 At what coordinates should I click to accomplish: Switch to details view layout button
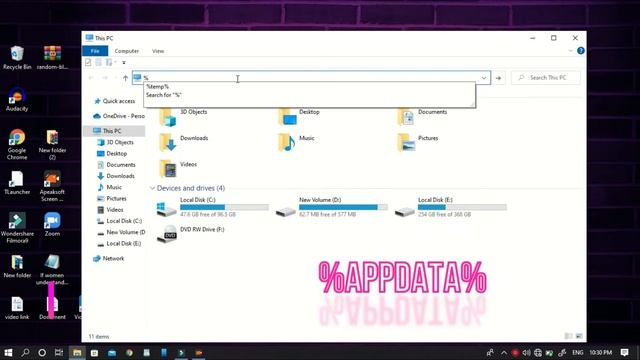568,336
